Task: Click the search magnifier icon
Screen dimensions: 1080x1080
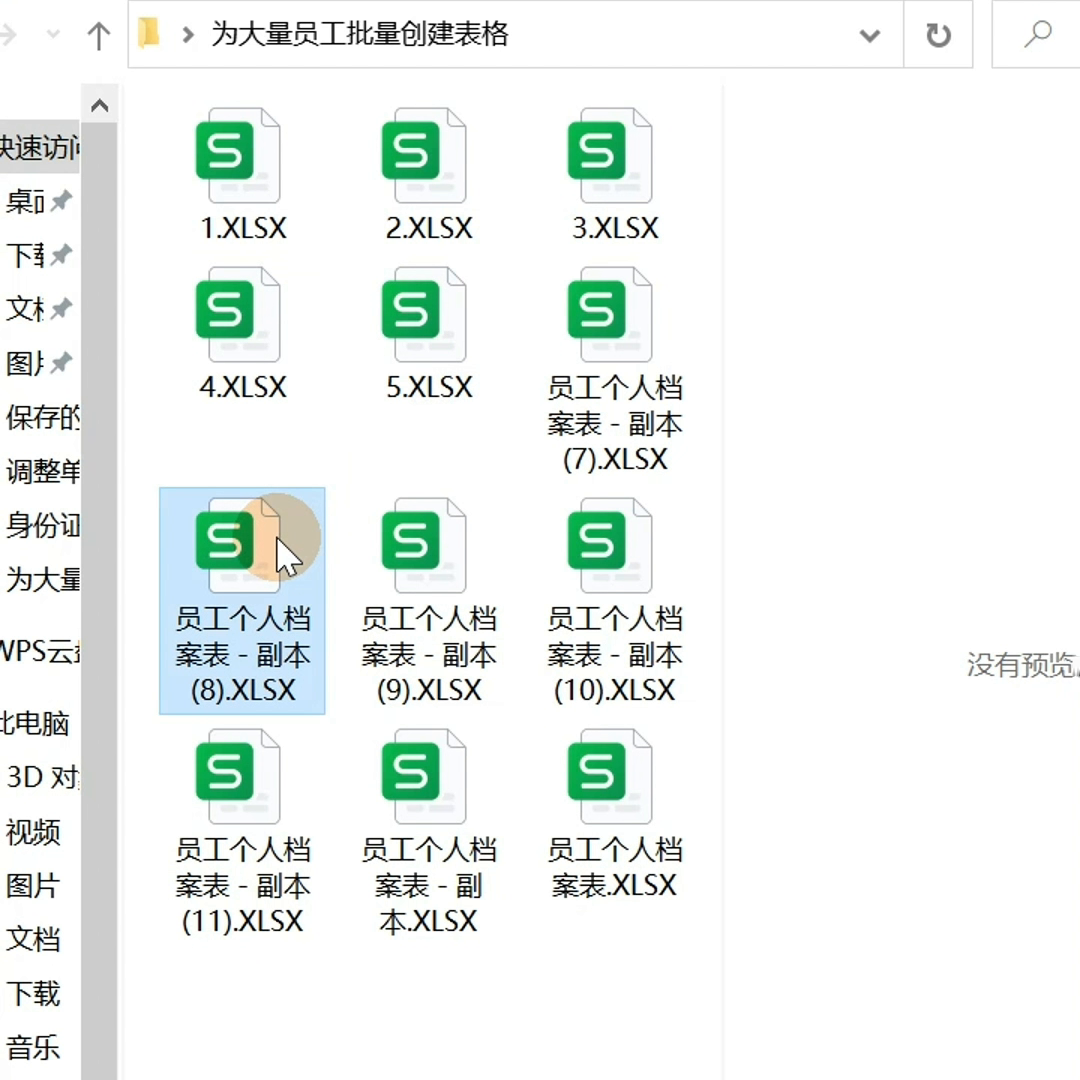Action: coord(1040,33)
